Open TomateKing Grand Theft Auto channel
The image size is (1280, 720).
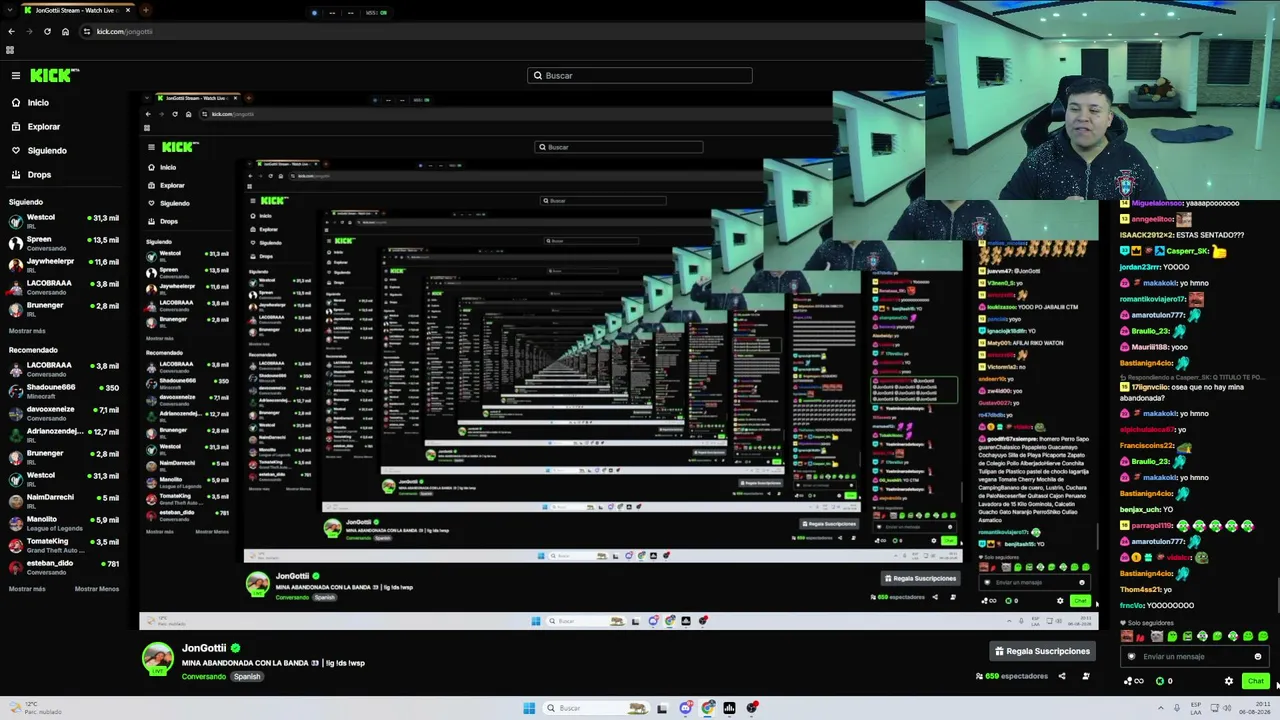click(64, 545)
